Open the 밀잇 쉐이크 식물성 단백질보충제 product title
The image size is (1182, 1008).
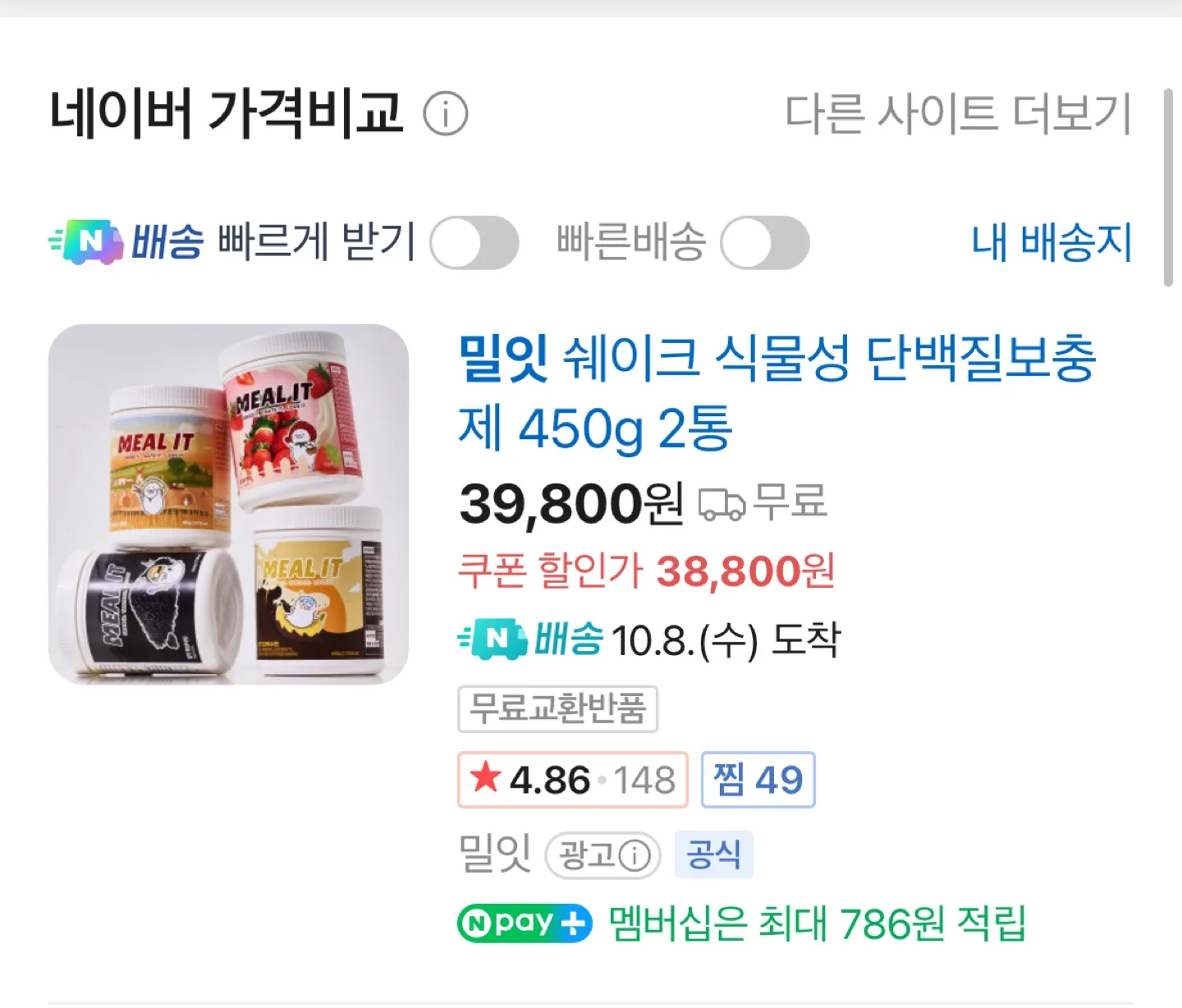tap(777, 394)
